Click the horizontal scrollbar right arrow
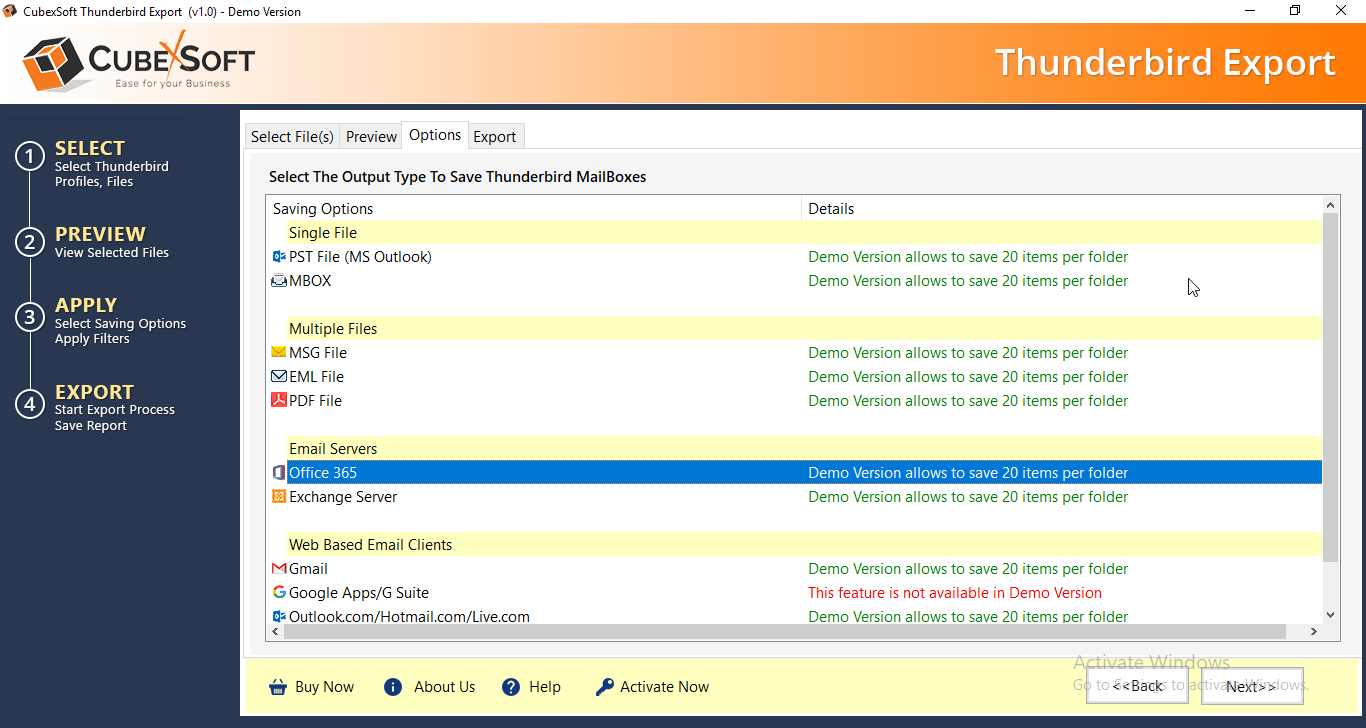Image resolution: width=1366 pixels, height=728 pixels. [1314, 632]
